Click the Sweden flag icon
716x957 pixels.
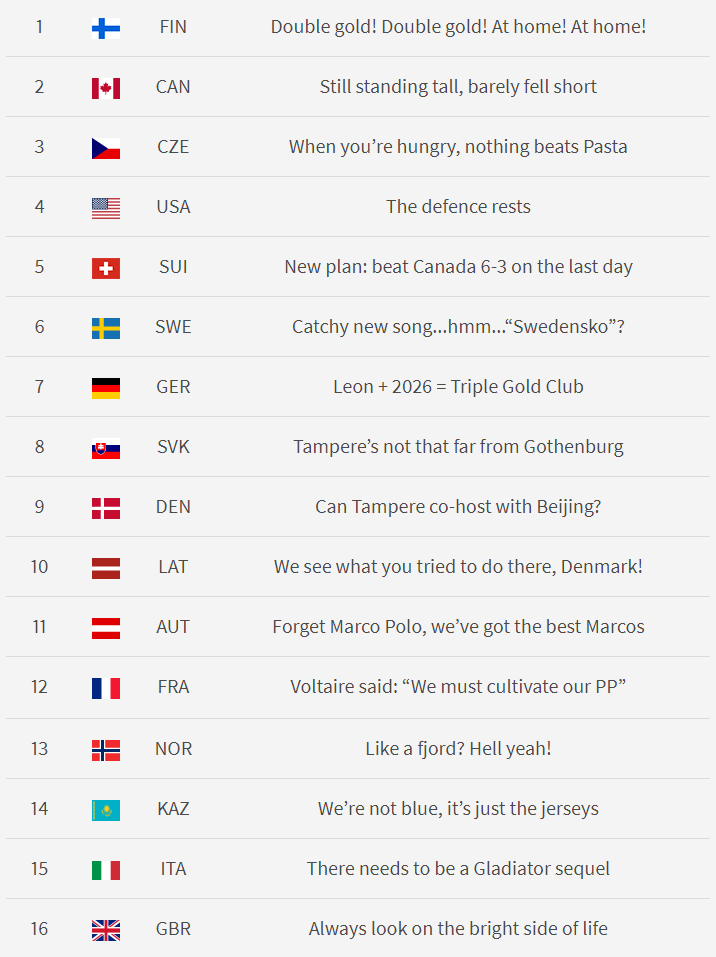[x=106, y=328]
